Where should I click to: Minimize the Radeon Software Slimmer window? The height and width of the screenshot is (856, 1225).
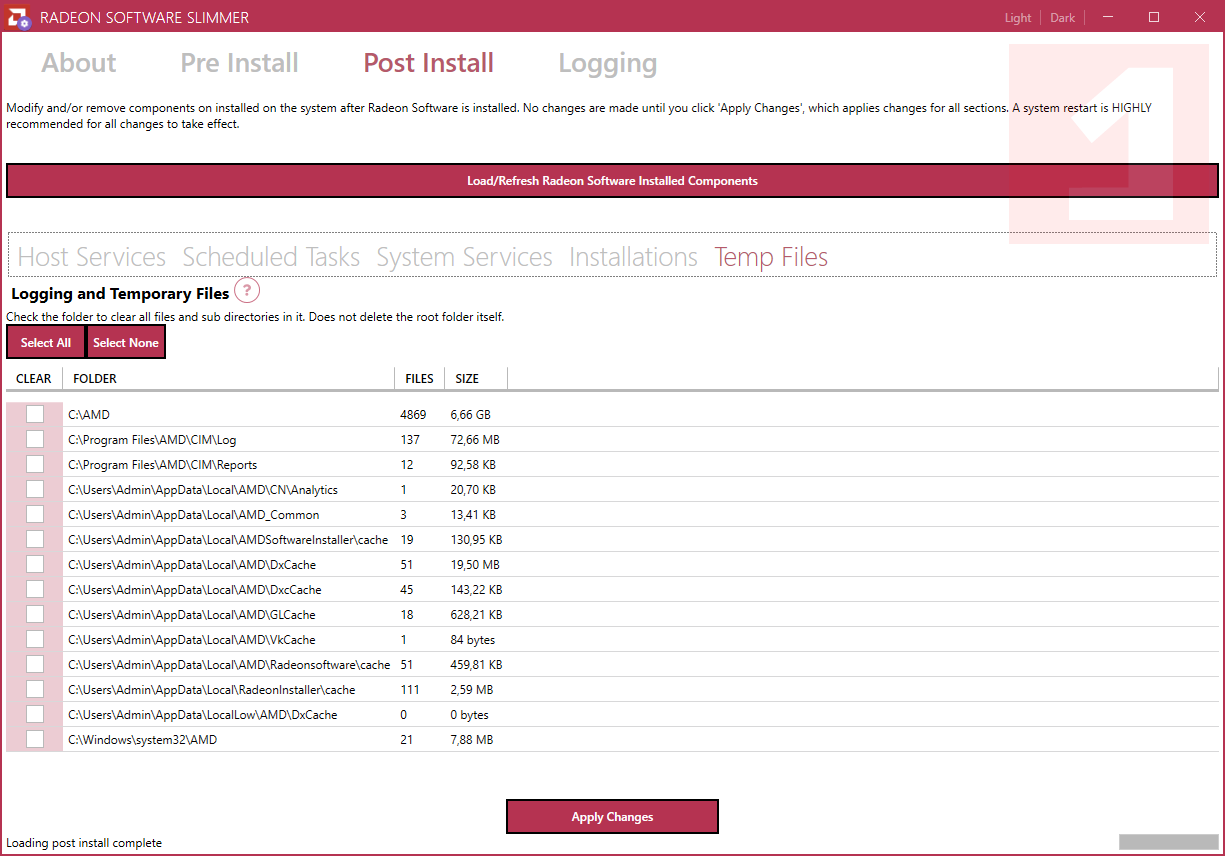[x=1108, y=18]
